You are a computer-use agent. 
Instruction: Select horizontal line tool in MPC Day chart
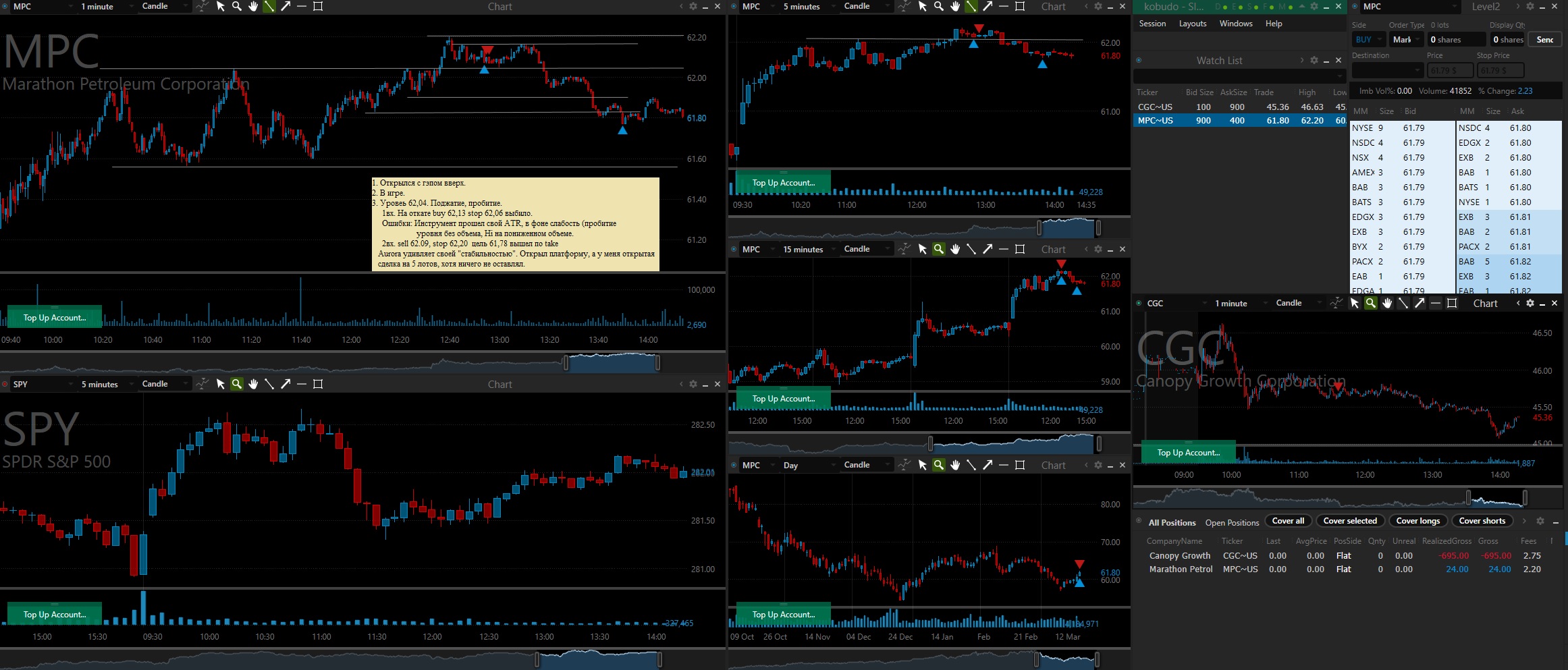[x=1004, y=465]
